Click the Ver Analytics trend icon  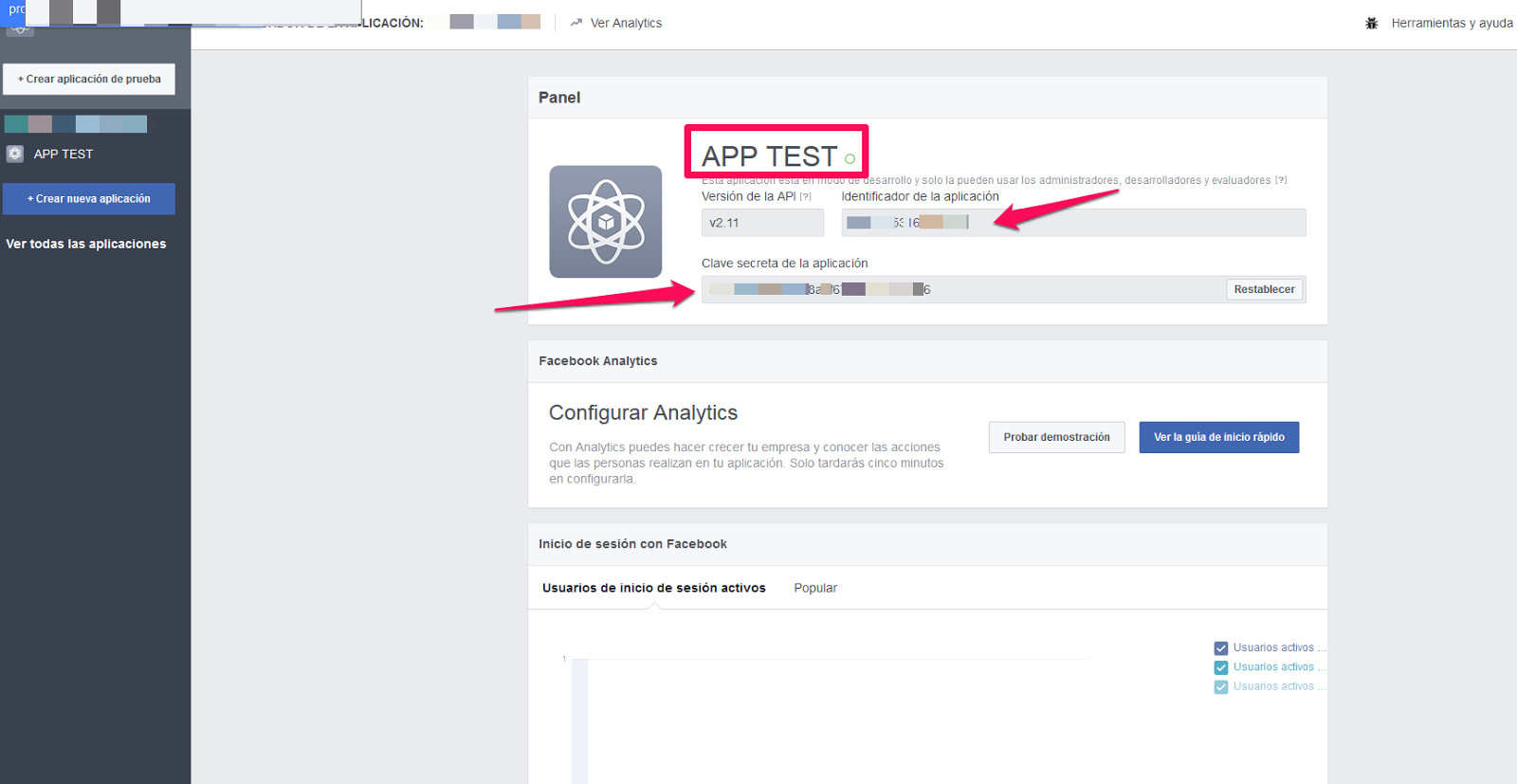(x=576, y=23)
